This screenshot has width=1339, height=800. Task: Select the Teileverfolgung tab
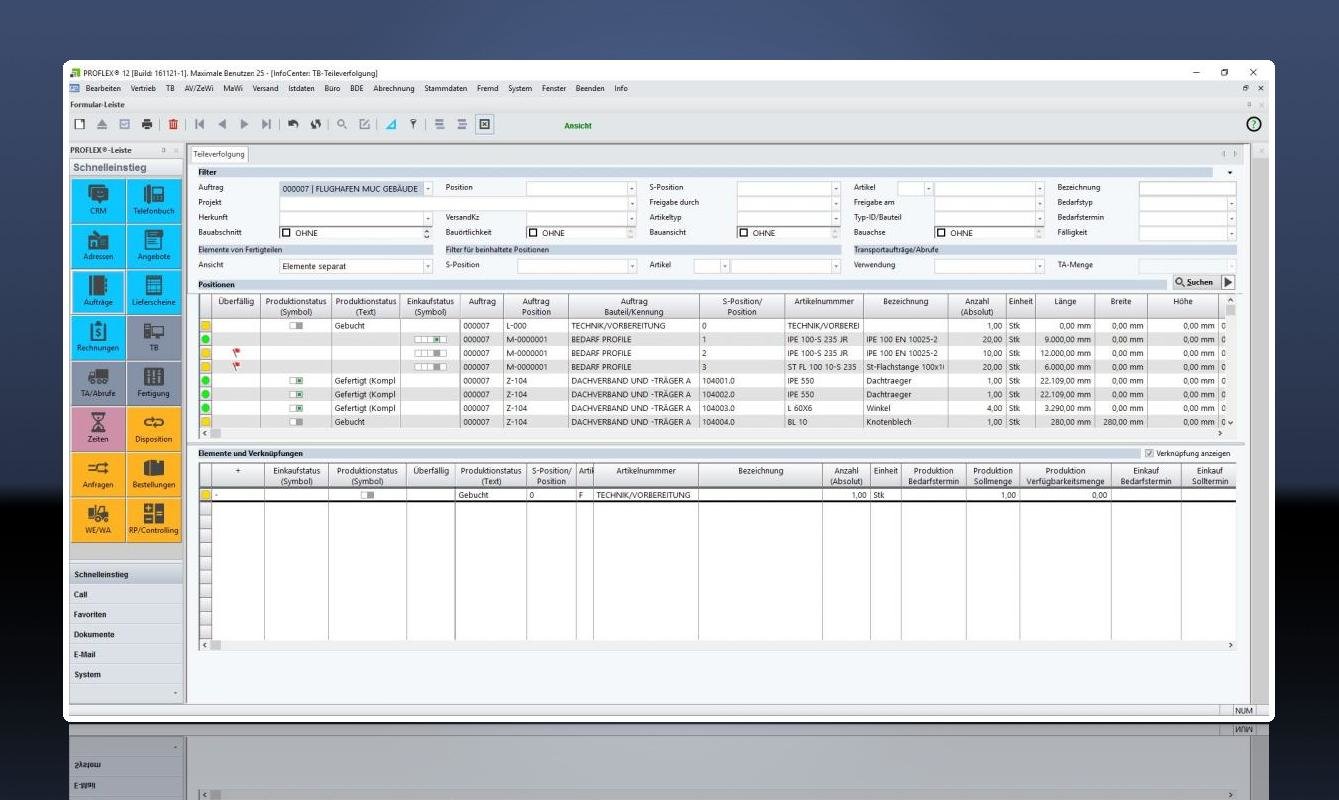[218, 154]
